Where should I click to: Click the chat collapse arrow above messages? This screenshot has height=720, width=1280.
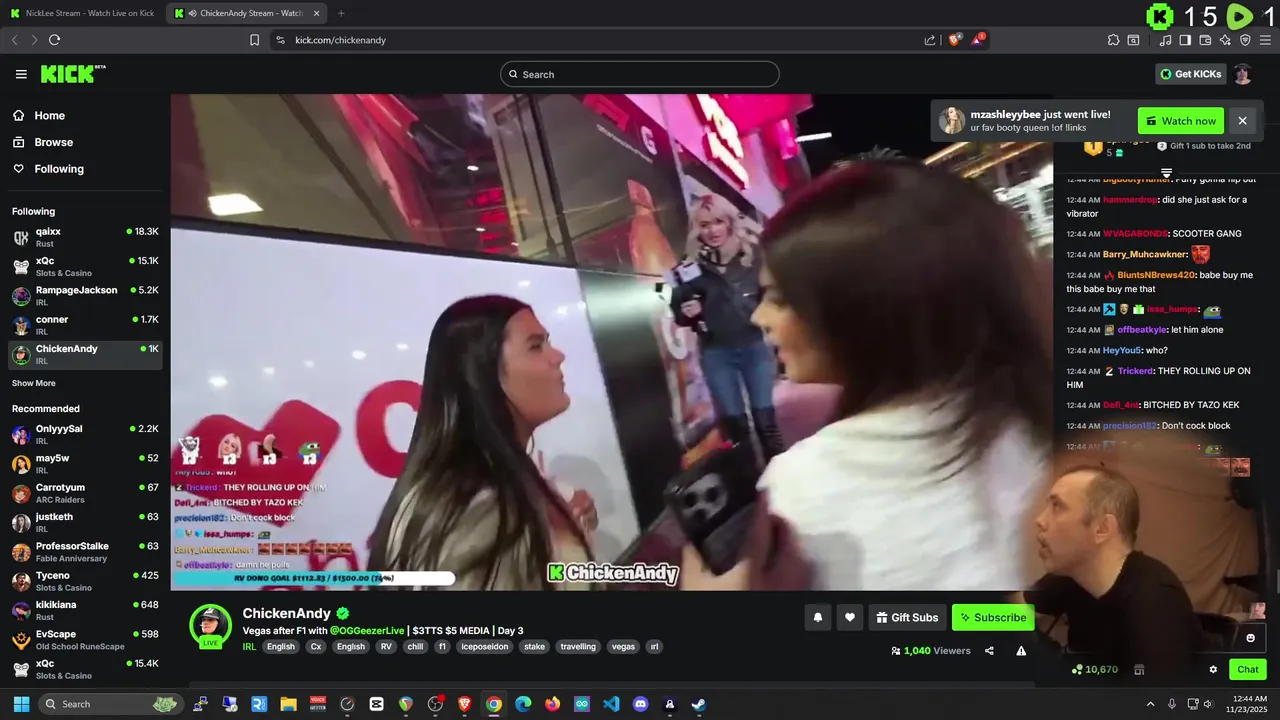1166,174
